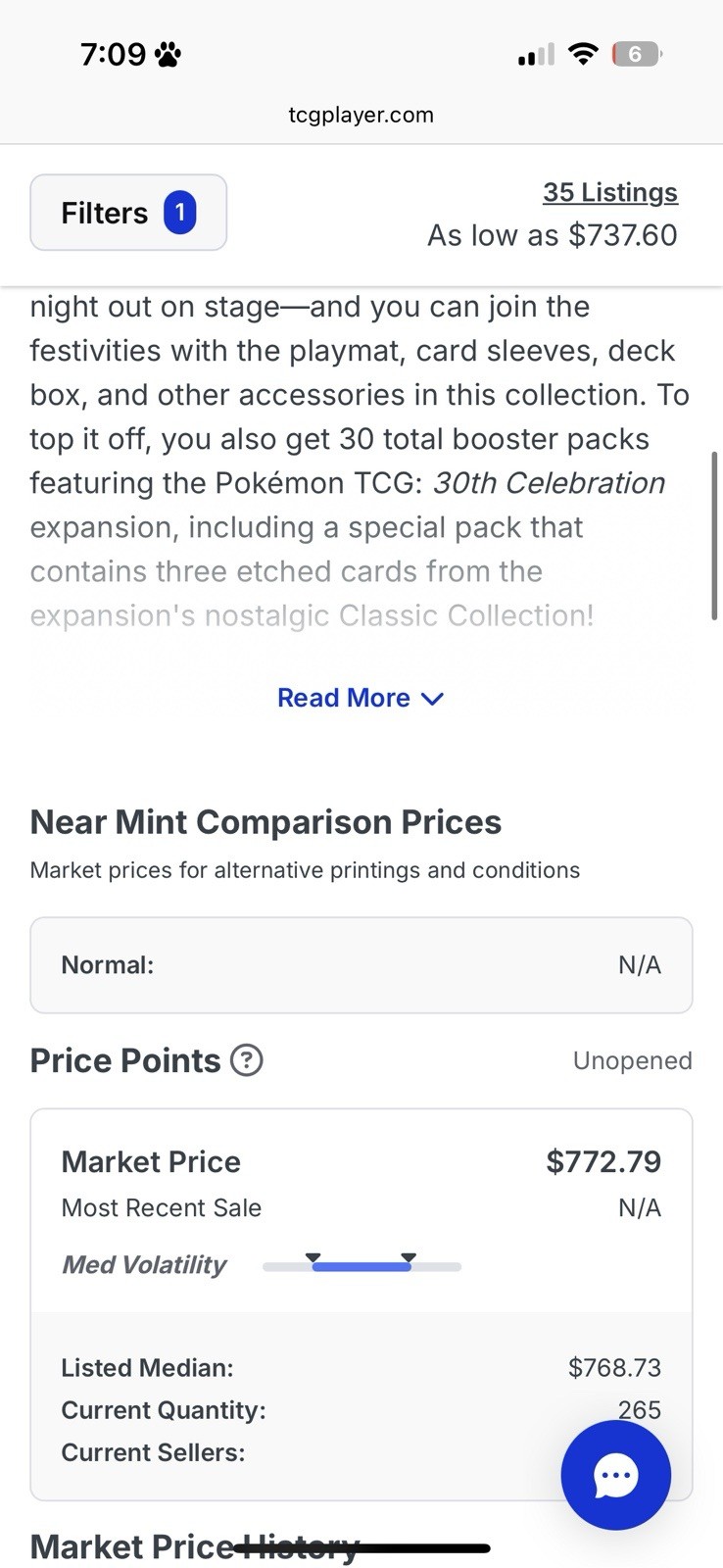Select the Normal printing price row
Viewport: 723px width, 1568px height.
[x=361, y=965]
